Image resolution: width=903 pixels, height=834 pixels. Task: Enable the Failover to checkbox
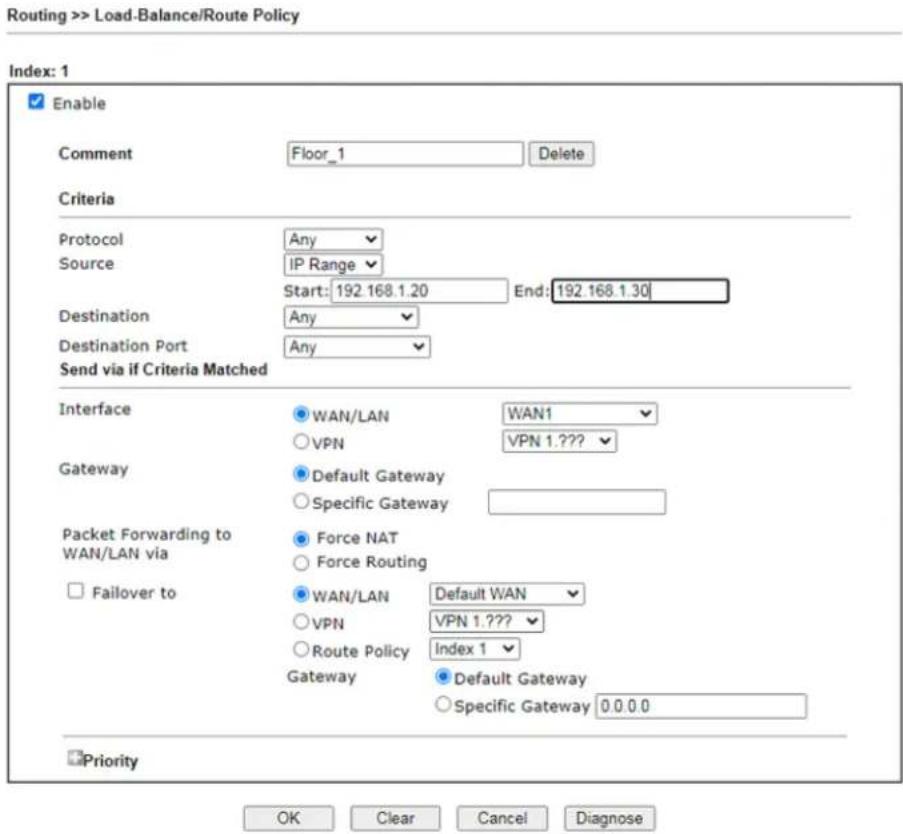click(x=75, y=591)
